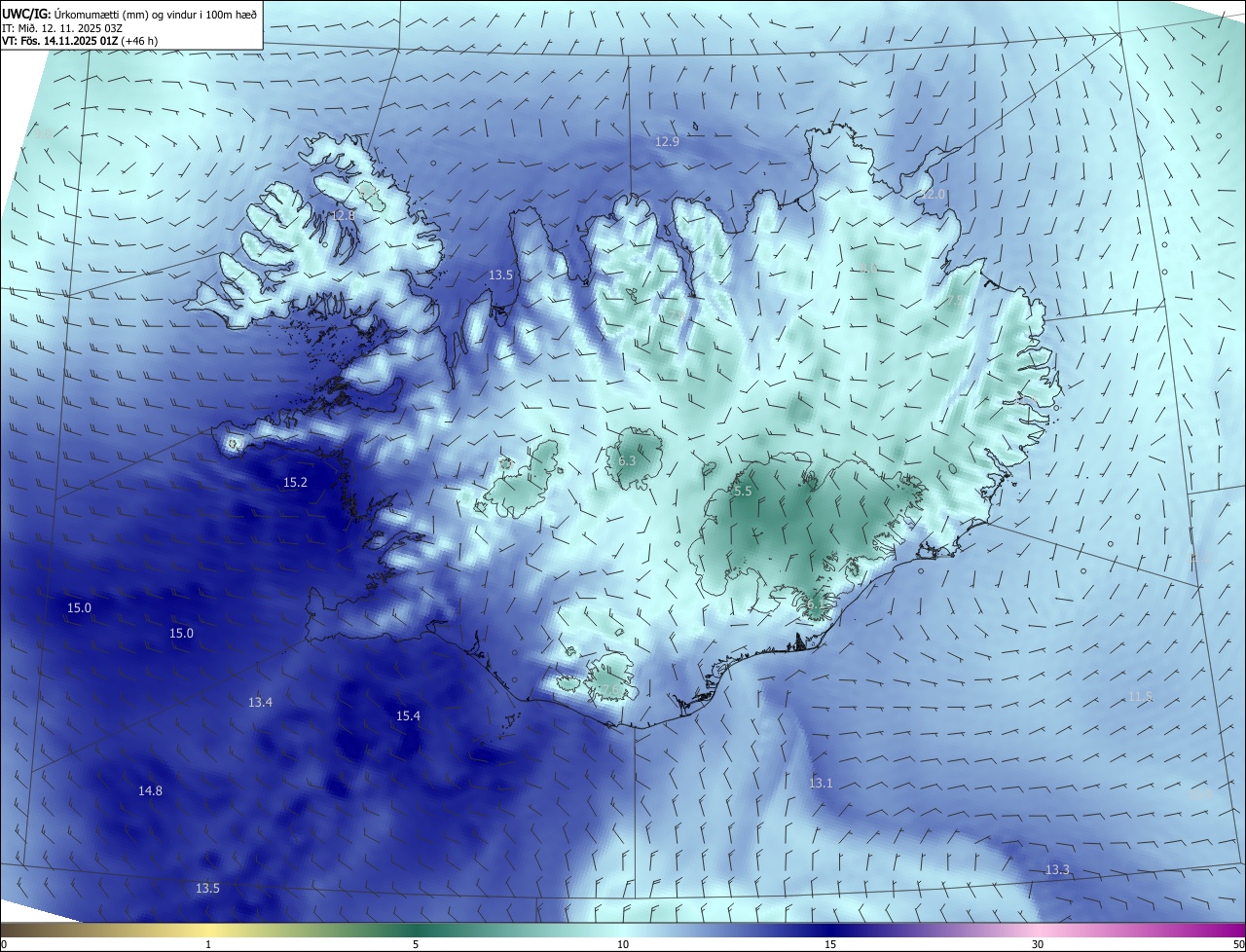The width and height of the screenshot is (1246, 952).
Task: Click the colour scale tick label 10
Action: (x=623, y=944)
